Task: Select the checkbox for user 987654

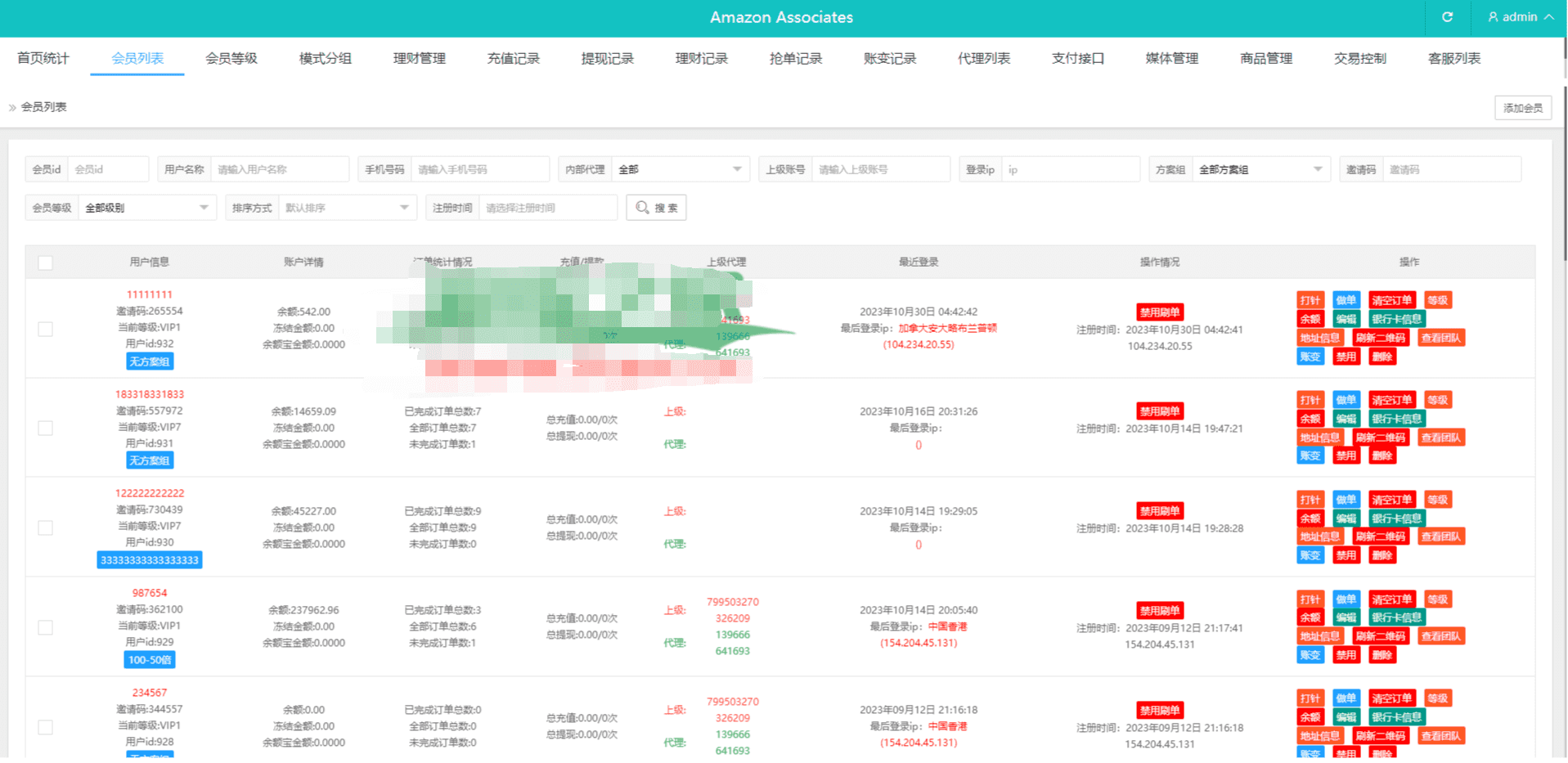Action: click(46, 627)
